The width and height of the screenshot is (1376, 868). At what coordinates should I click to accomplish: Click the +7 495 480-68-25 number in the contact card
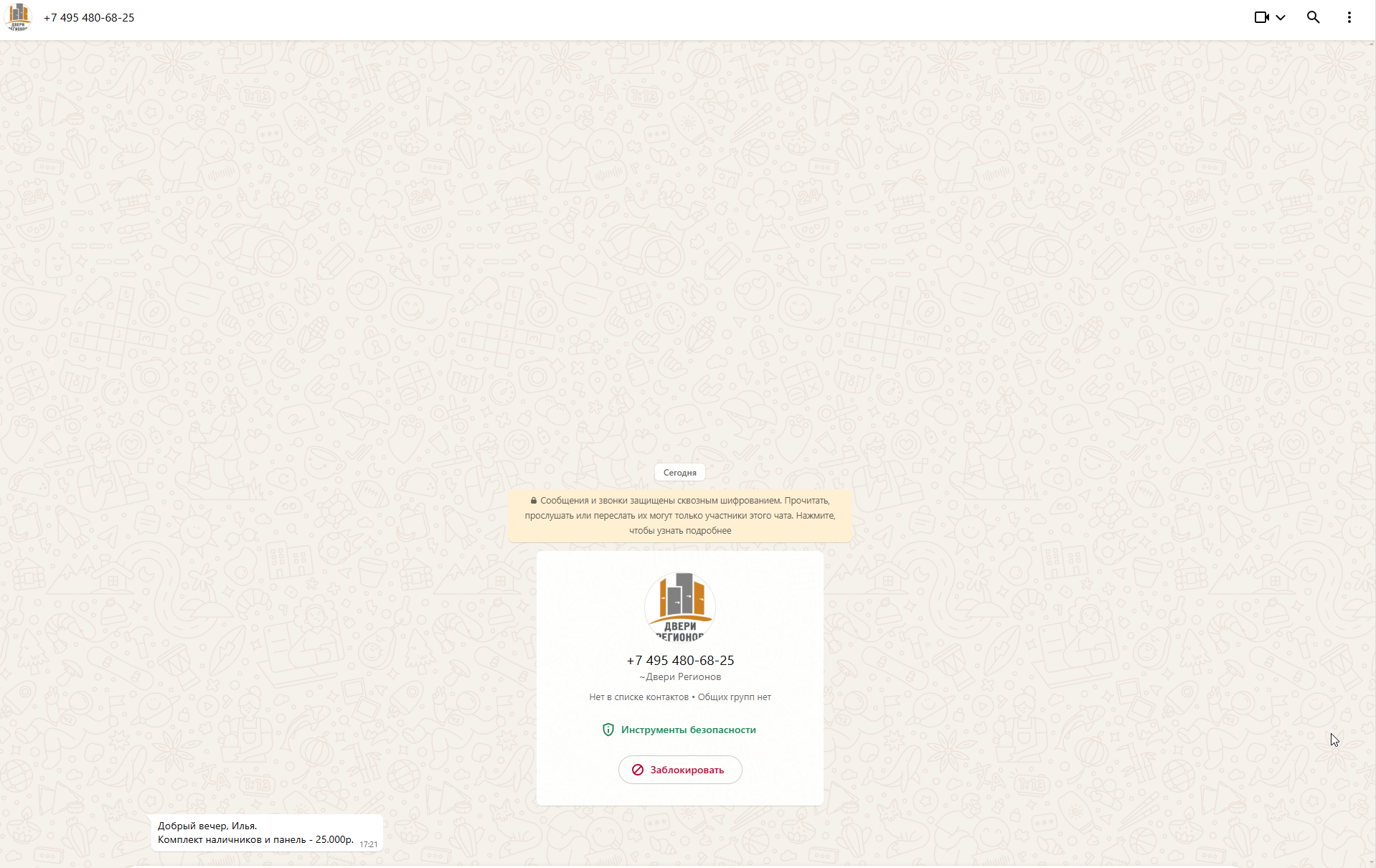coord(680,661)
